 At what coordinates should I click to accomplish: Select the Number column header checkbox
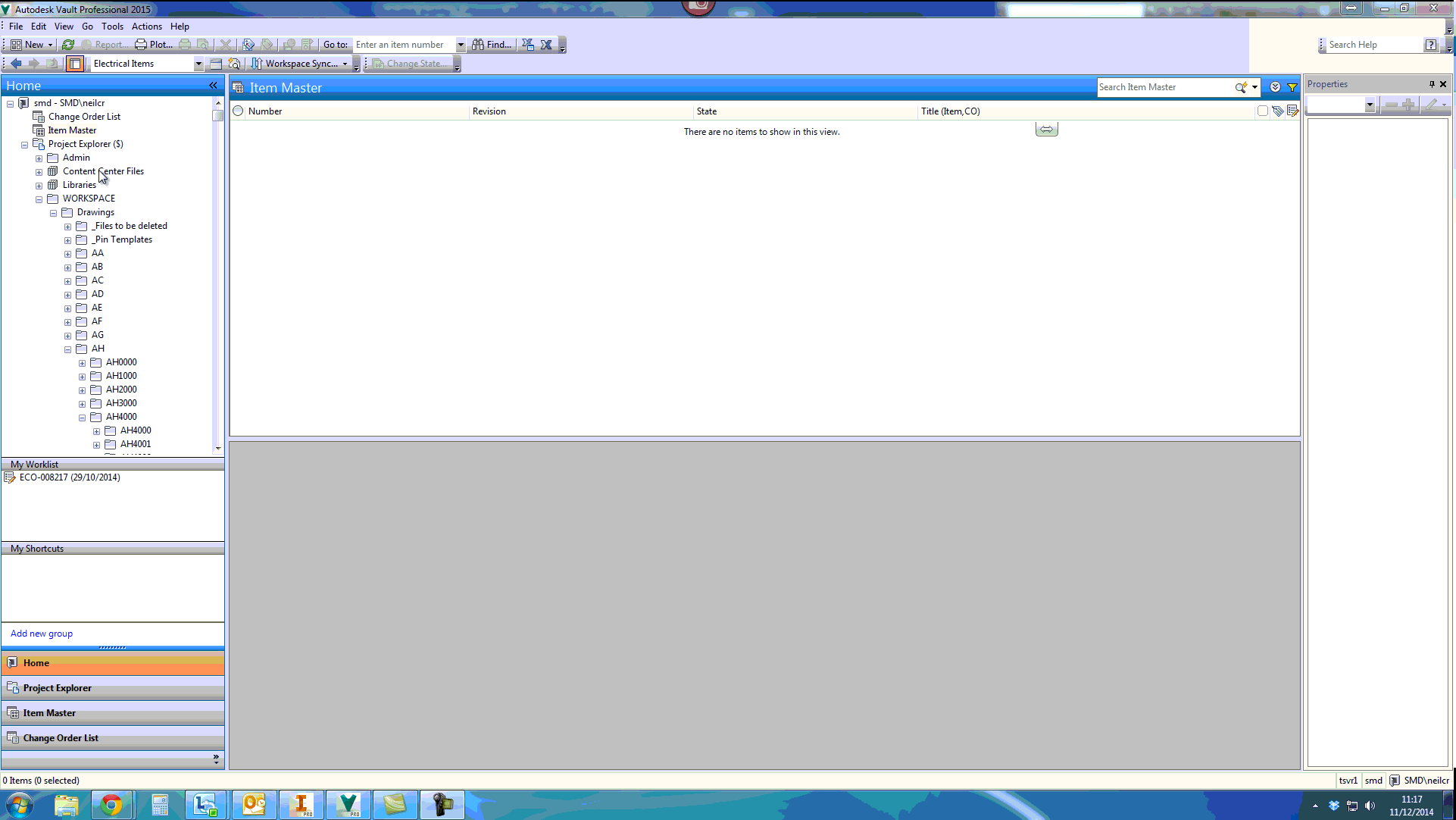239,110
